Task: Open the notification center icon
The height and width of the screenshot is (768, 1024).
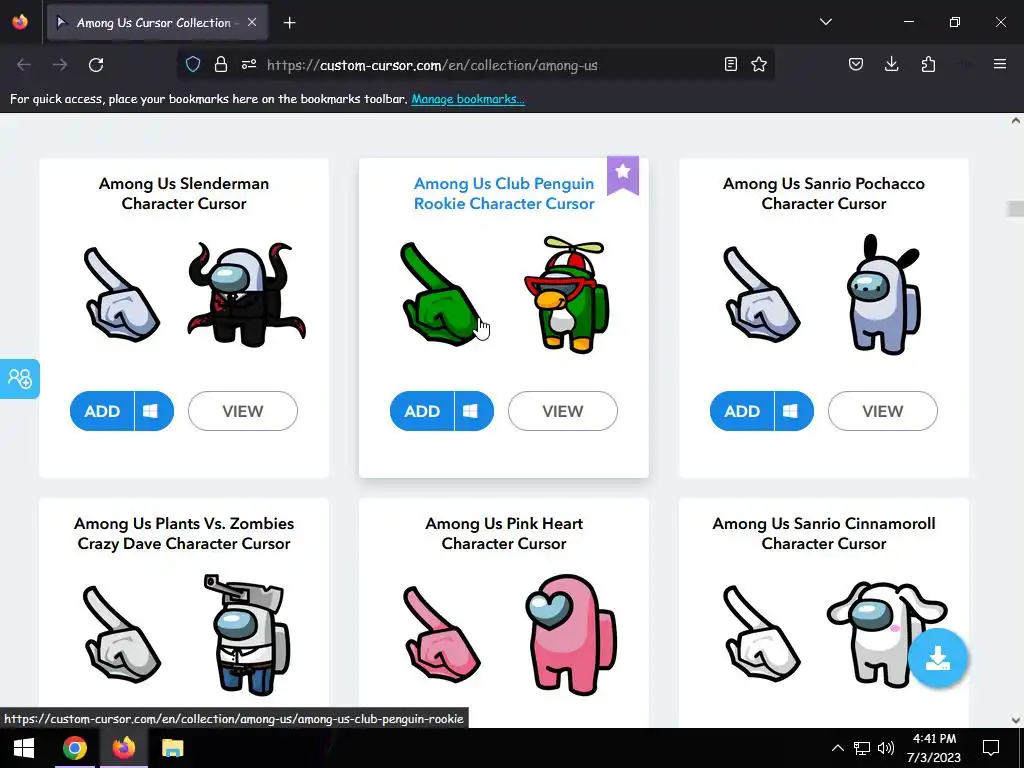Action: [991, 748]
